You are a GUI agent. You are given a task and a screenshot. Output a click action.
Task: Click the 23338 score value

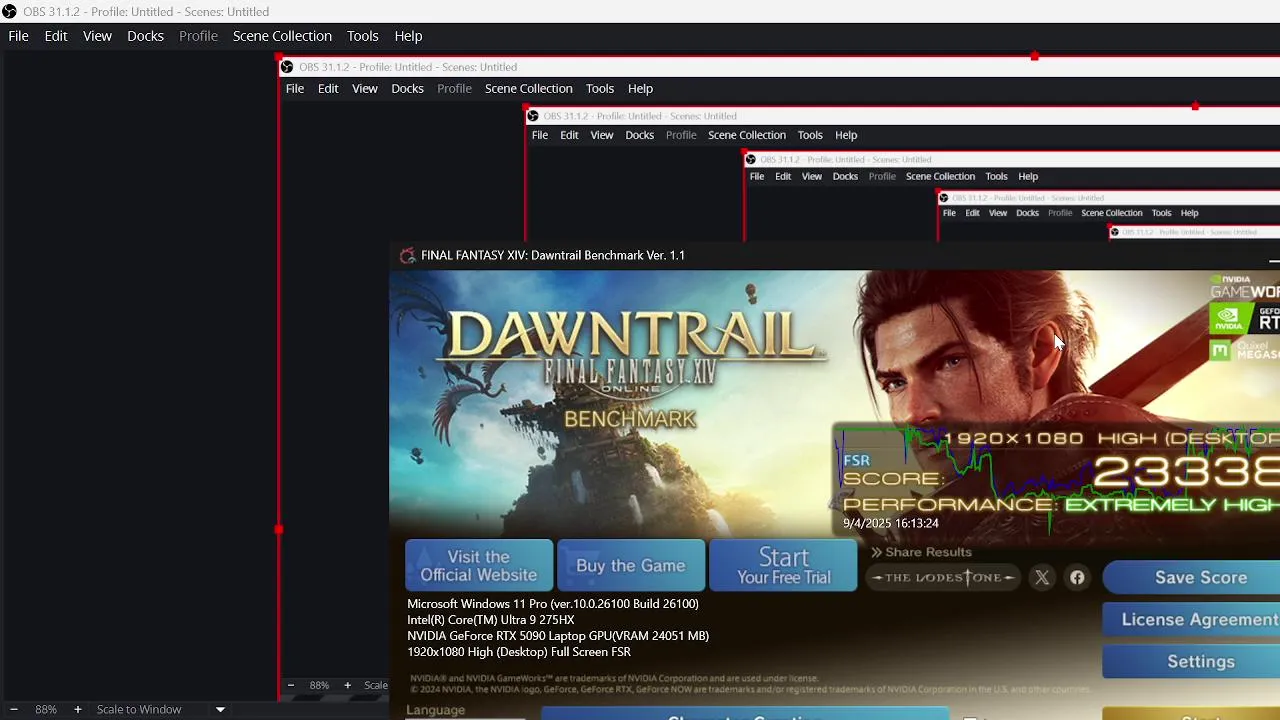tap(1186, 472)
